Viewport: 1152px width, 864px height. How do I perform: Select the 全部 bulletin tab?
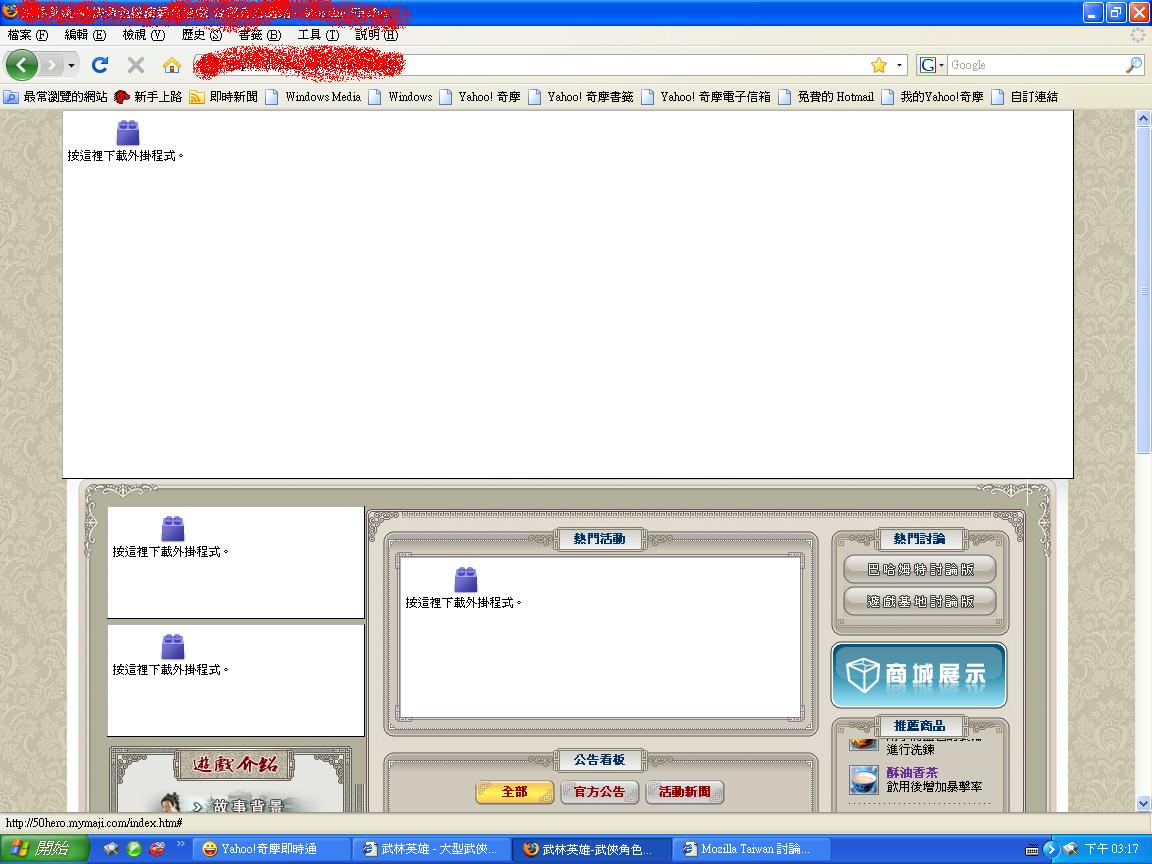click(x=514, y=792)
